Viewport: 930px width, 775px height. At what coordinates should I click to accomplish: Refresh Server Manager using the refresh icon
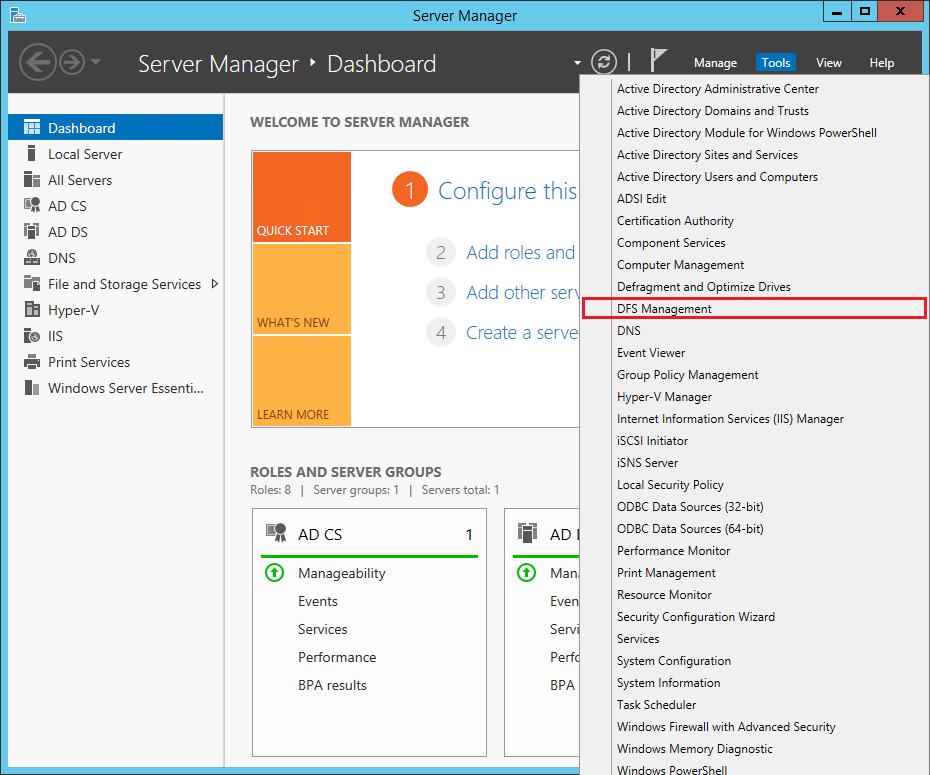coord(604,61)
